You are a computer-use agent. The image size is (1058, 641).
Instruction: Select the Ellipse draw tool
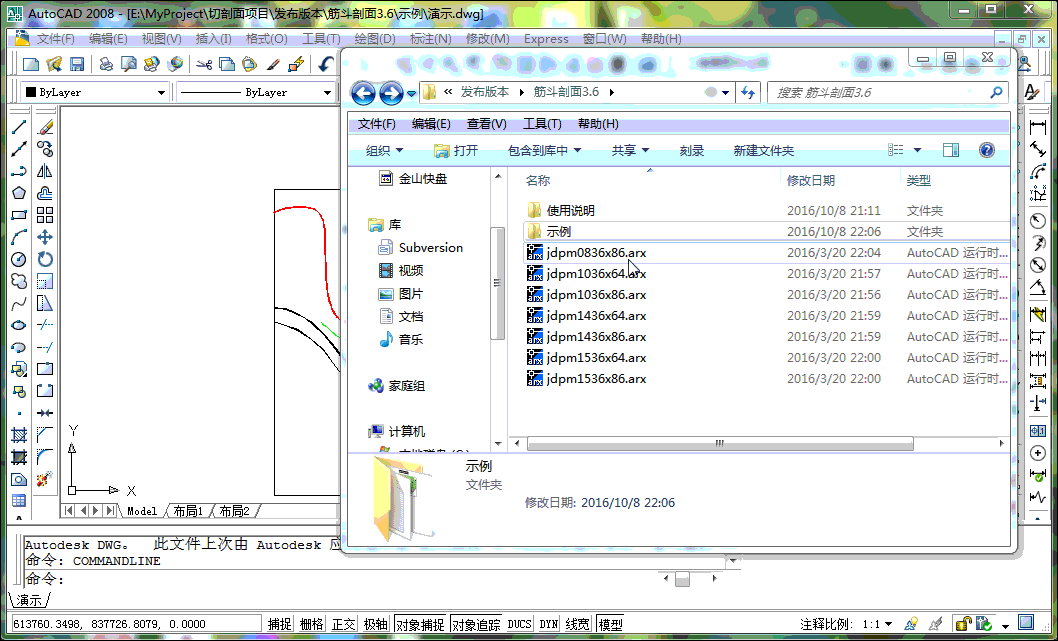(x=19, y=325)
